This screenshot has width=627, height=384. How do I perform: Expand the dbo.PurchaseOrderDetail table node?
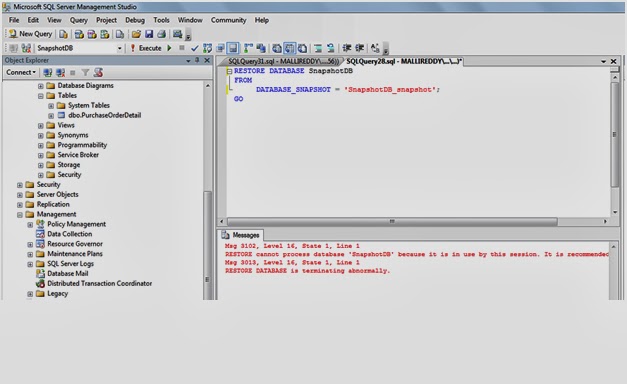[x=51, y=116]
